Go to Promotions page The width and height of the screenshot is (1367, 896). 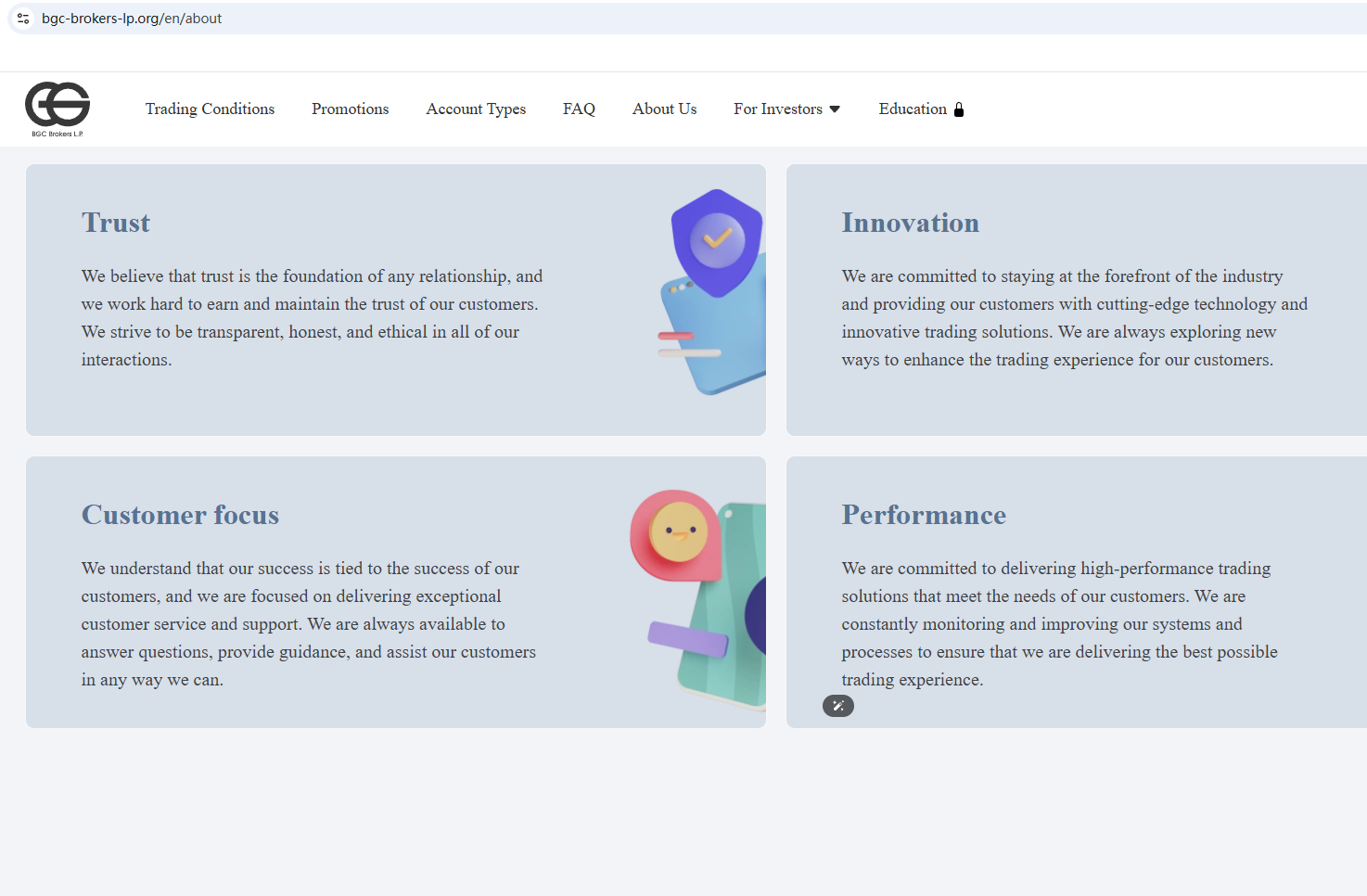point(351,109)
